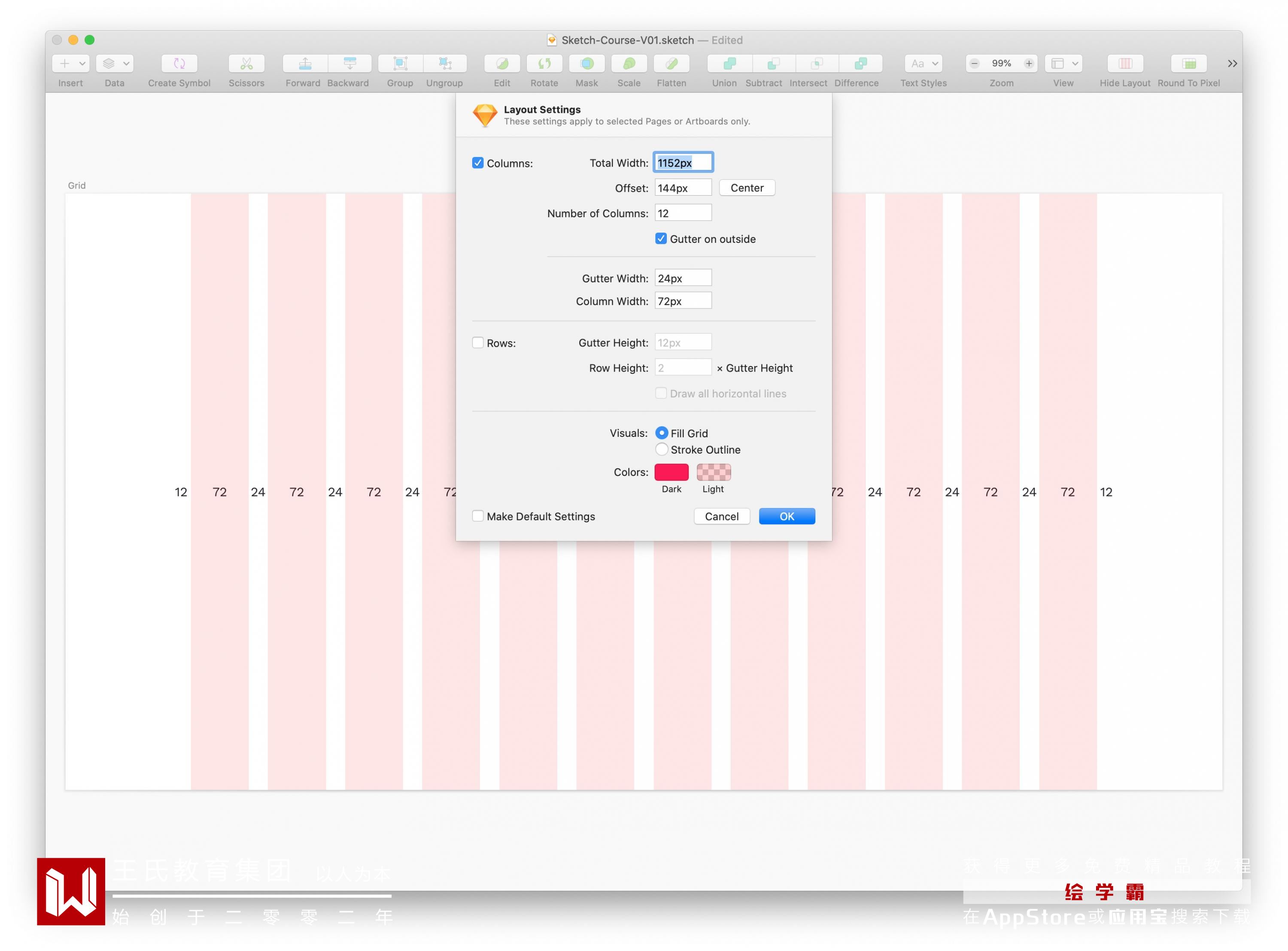Click the document title Sketch-Course-V01.sketch
The height and width of the screenshot is (951, 1288).
pyautogui.click(x=628, y=40)
